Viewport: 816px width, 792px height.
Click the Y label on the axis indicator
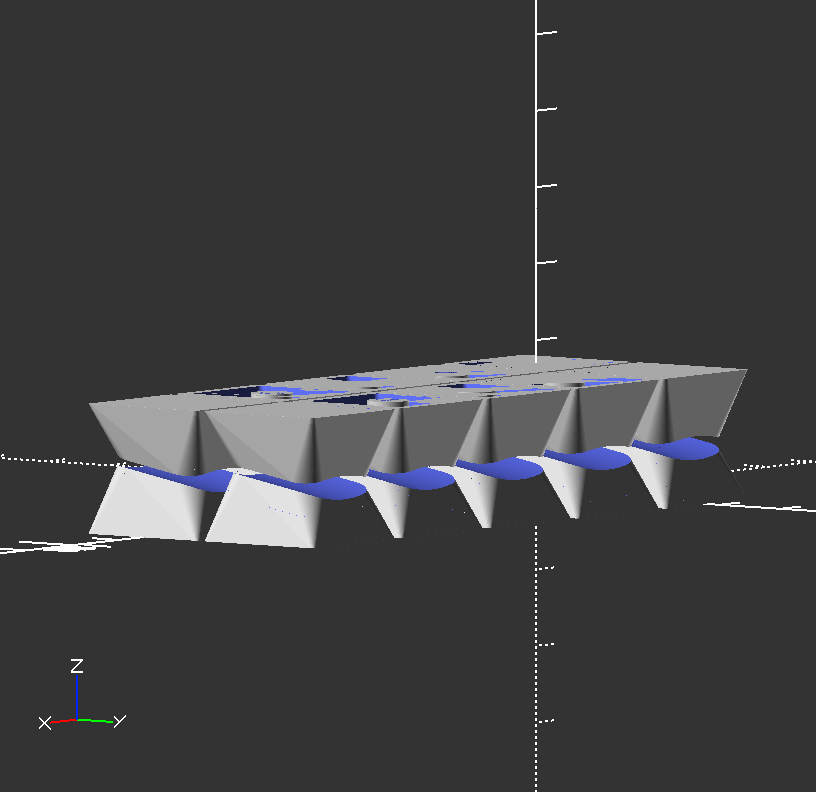(x=120, y=721)
